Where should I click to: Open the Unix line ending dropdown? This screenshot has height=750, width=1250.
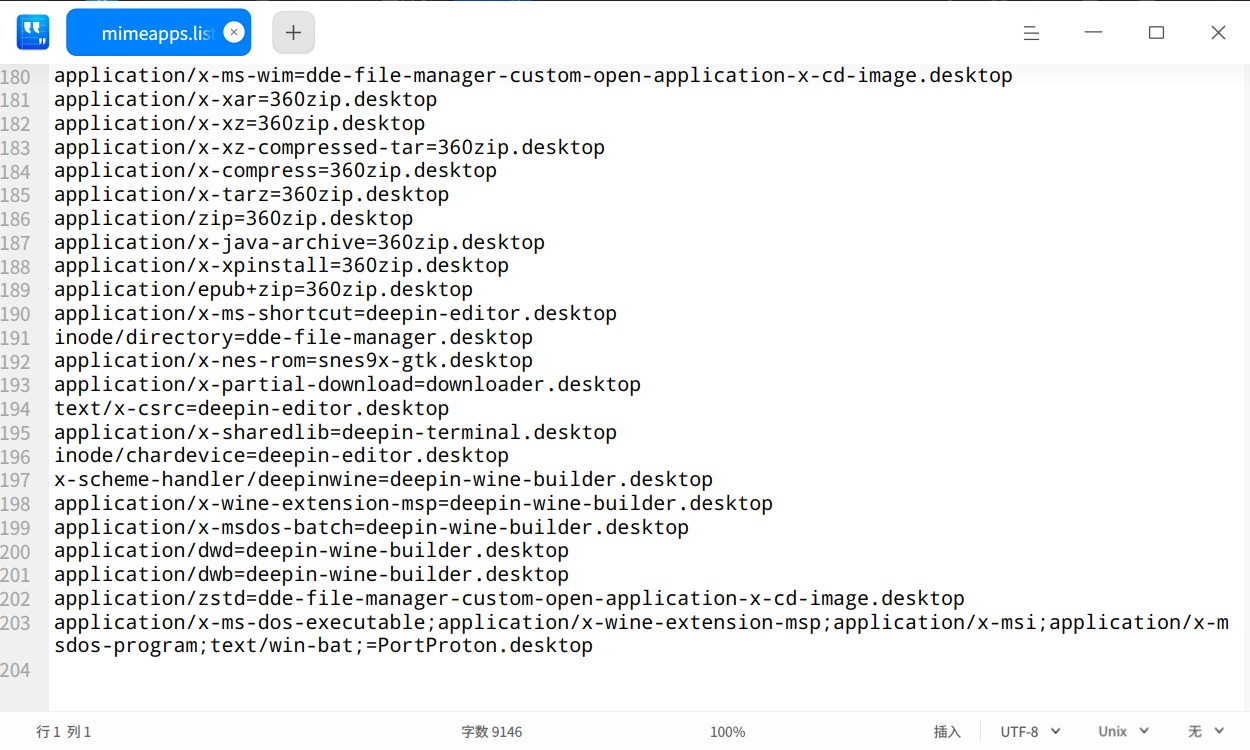pos(1124,732)
